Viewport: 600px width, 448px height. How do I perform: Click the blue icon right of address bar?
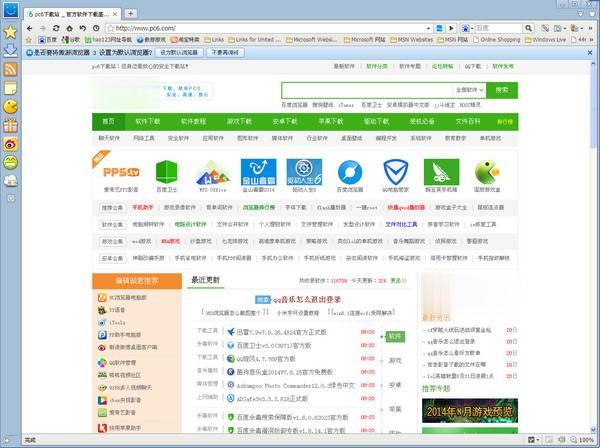point(439,28)
